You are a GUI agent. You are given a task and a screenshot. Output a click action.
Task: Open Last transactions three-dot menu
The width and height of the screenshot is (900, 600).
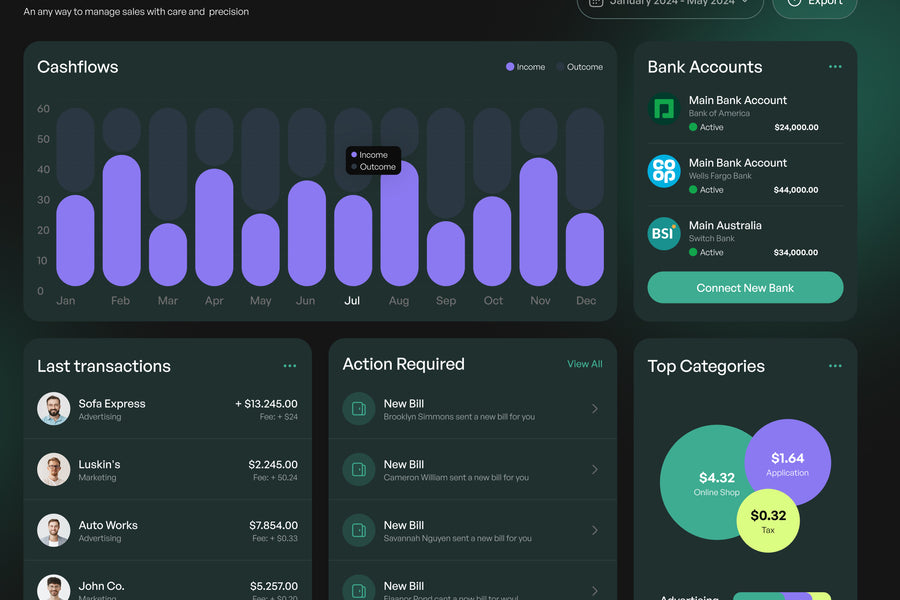tap(290, 366)
